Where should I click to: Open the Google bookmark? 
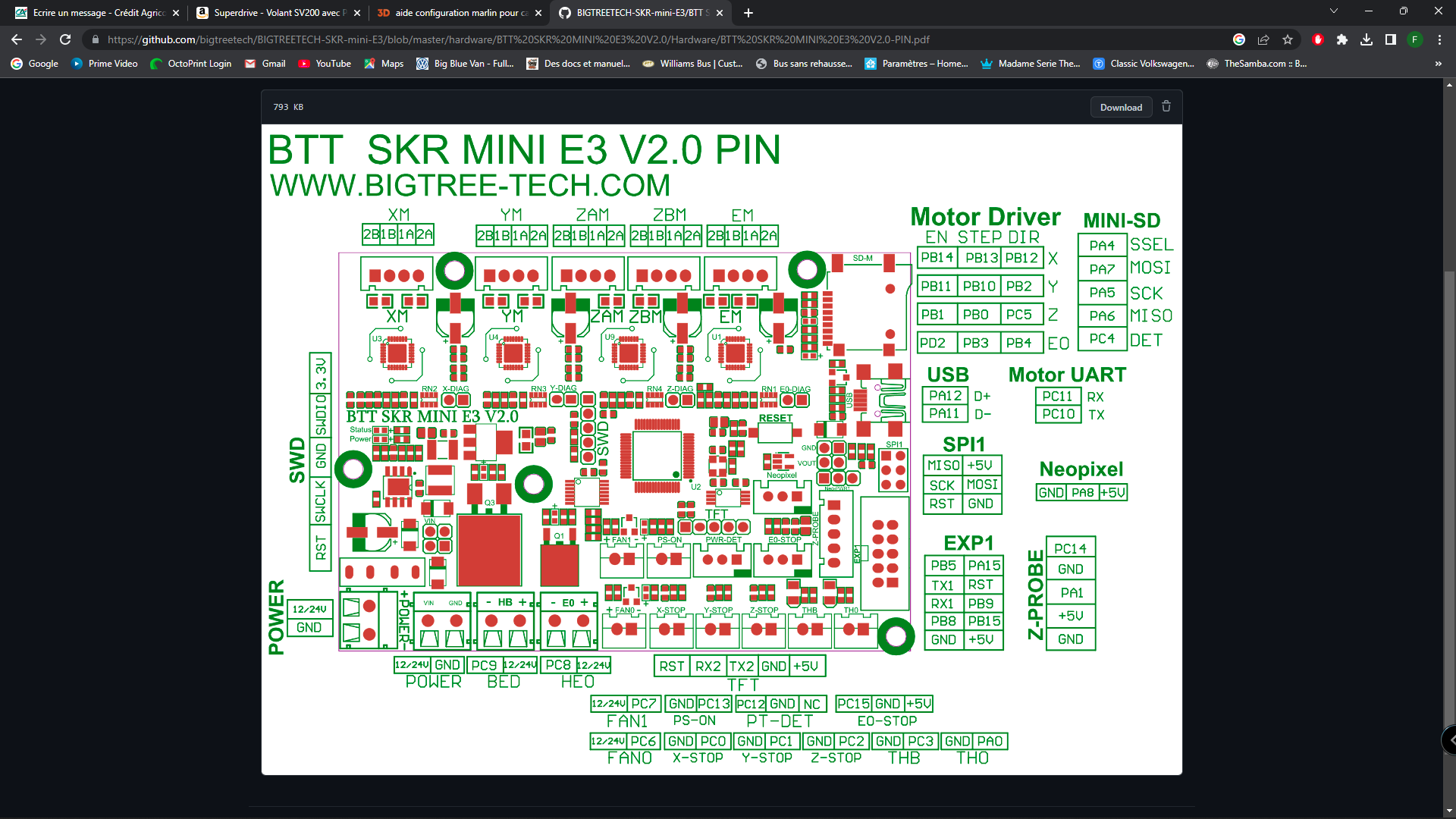pos(35,64)
